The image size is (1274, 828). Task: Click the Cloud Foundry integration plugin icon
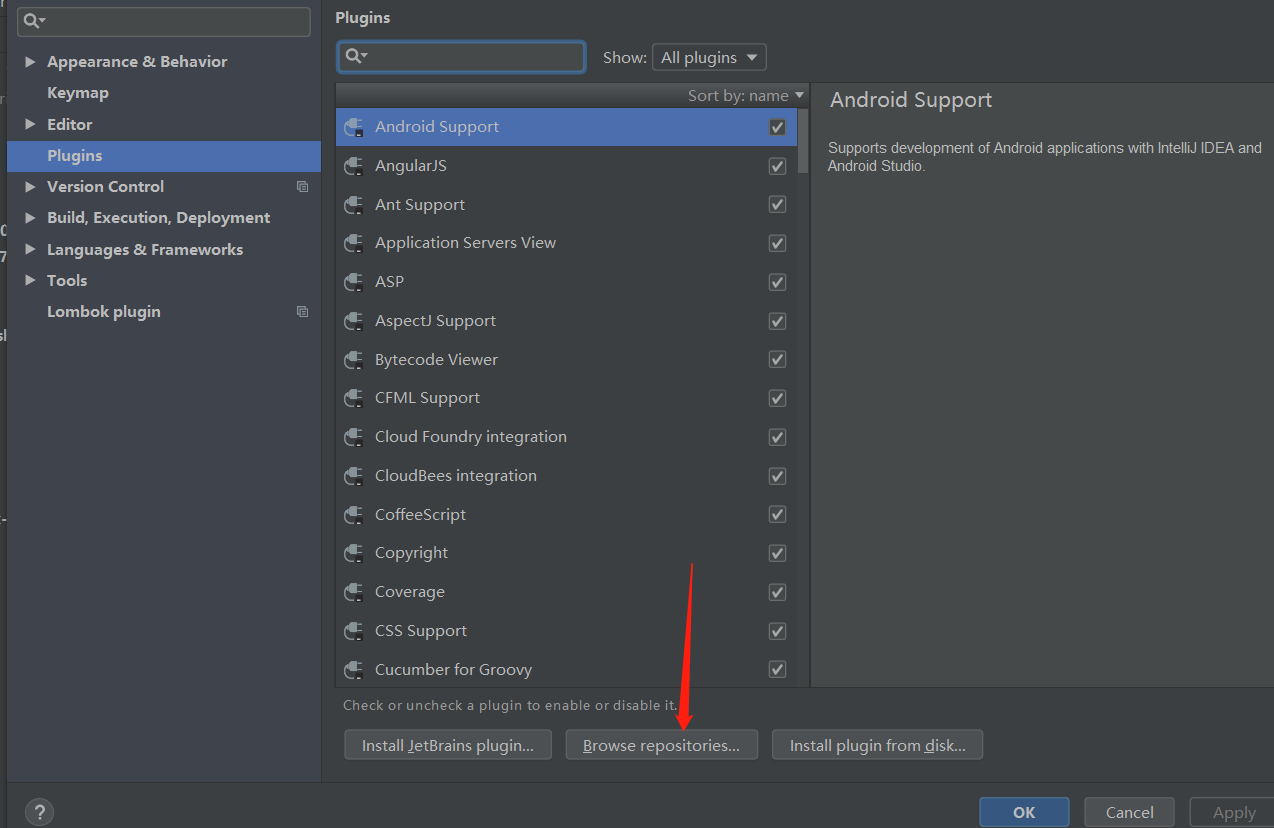click(x=353, y=437)
